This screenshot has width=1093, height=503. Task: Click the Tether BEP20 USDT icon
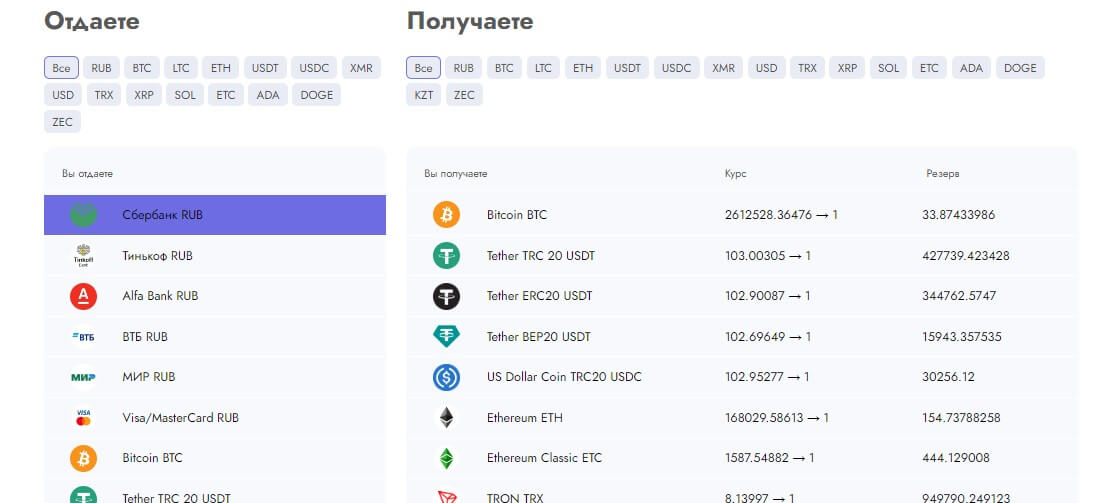[x=446, y=337]
